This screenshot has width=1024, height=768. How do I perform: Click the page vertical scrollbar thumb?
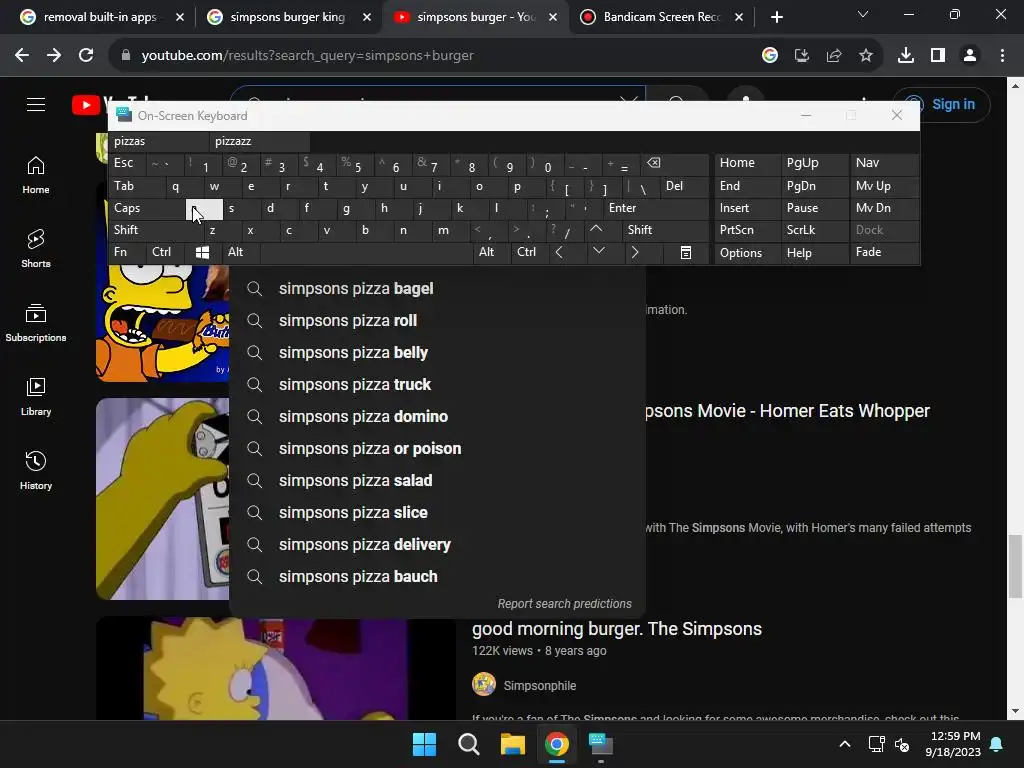1015,566
